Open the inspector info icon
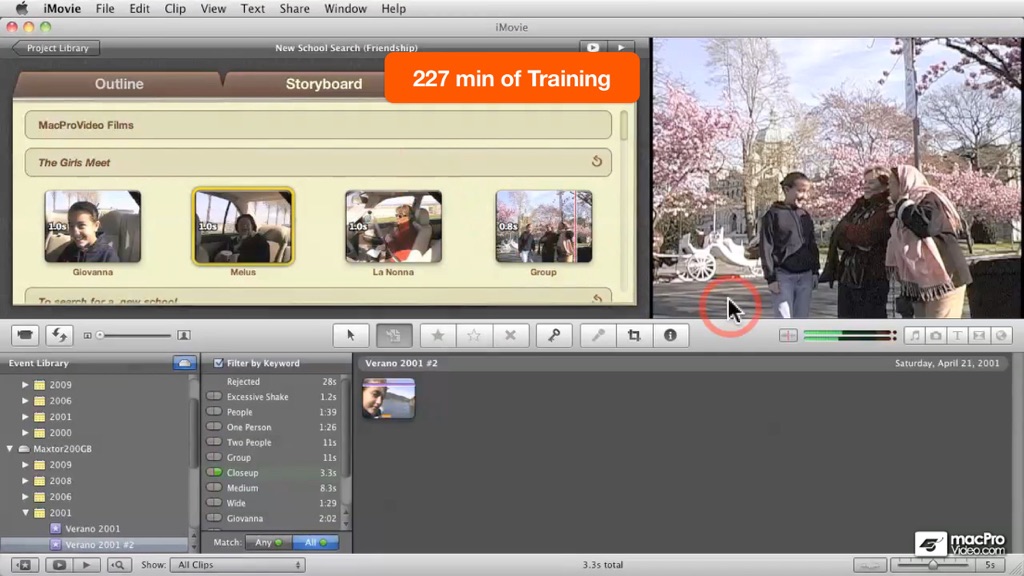 [670, 335]
